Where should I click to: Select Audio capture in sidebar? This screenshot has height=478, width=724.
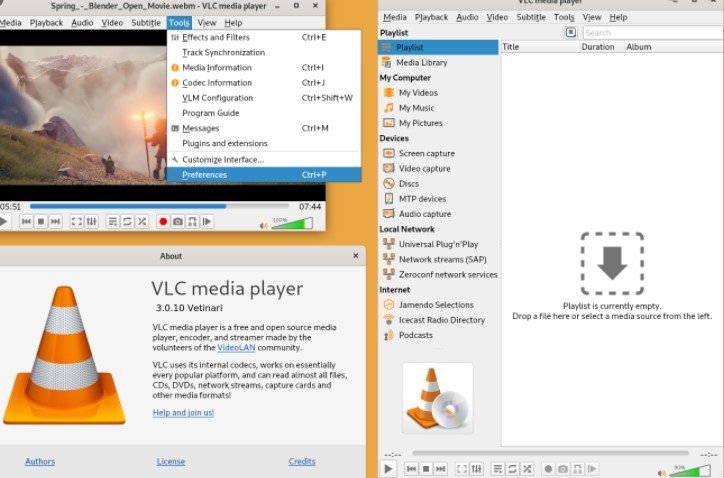[x=438, y=214]
